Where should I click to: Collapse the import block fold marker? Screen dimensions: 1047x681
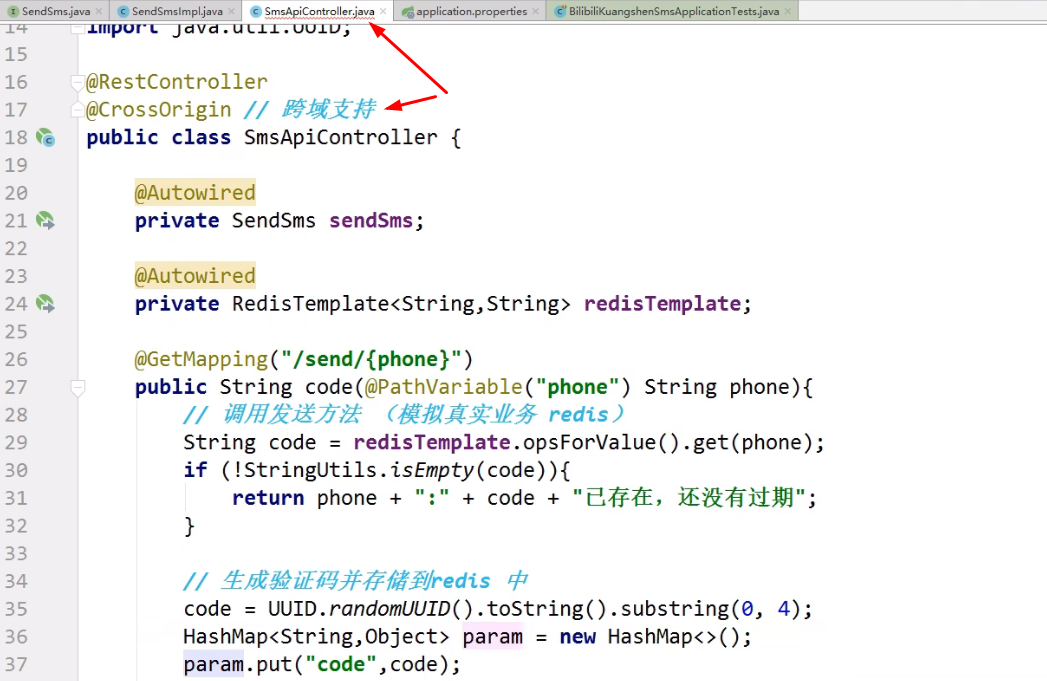pyautogui.click(x=77, y=28)
